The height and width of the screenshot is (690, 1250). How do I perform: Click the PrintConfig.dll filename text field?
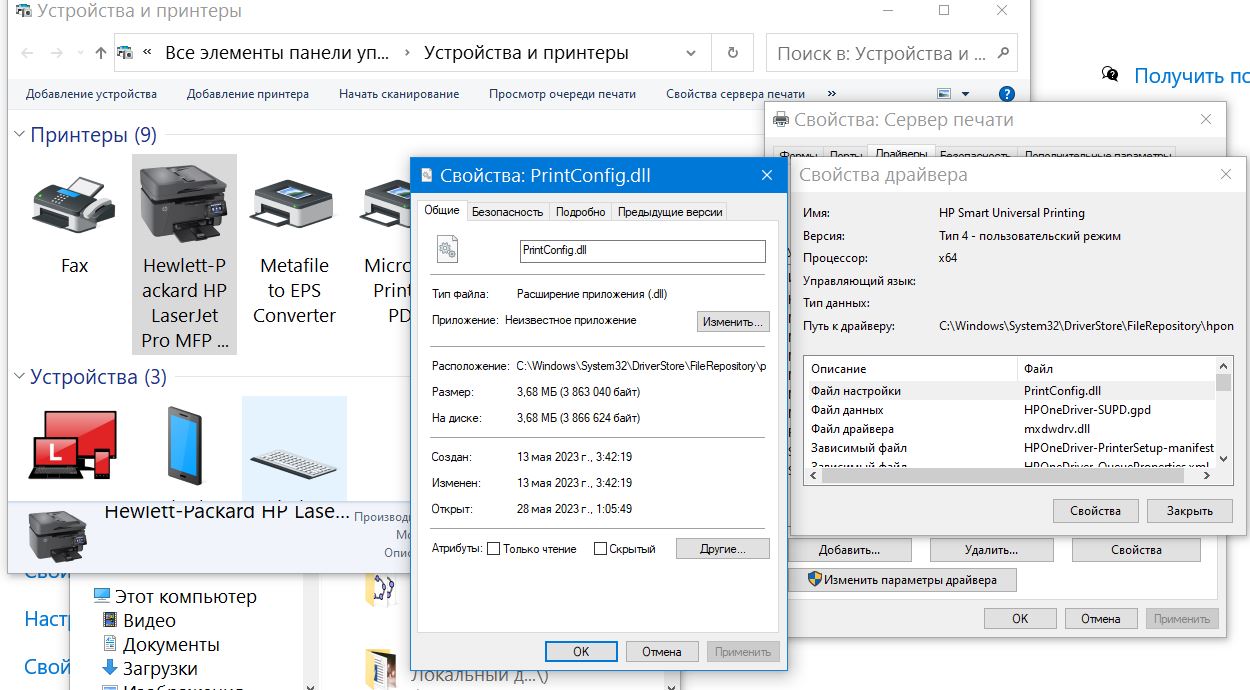[x=643, y=250]
